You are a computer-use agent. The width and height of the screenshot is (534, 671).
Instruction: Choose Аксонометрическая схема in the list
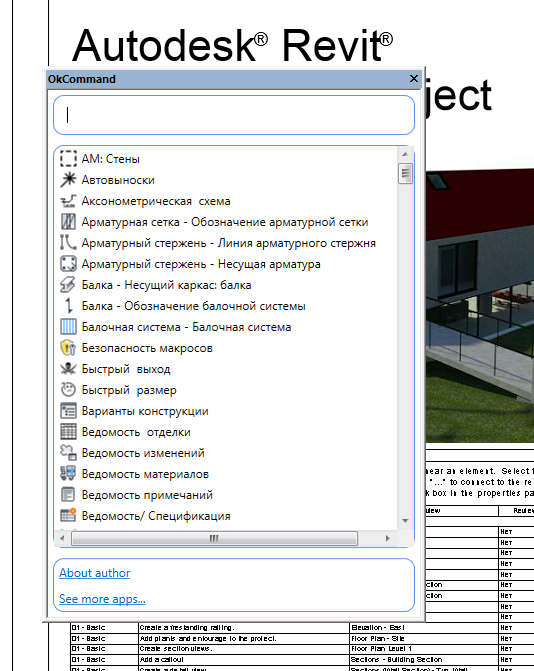click(x=156, y=201)
